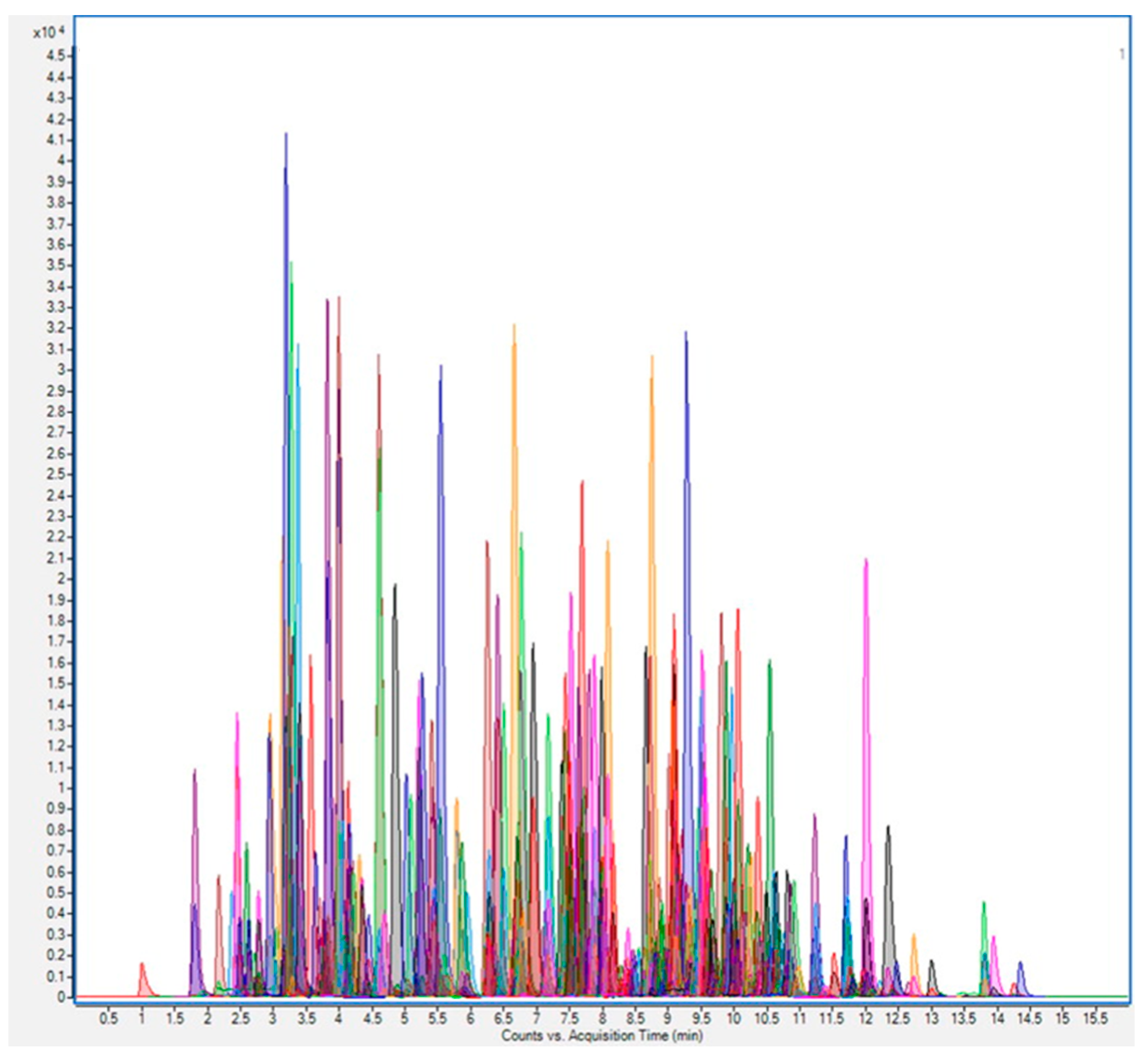Click the x10 4 scale label
Viewport: 1148px width, 1063px height.
[x=48, y=33]
